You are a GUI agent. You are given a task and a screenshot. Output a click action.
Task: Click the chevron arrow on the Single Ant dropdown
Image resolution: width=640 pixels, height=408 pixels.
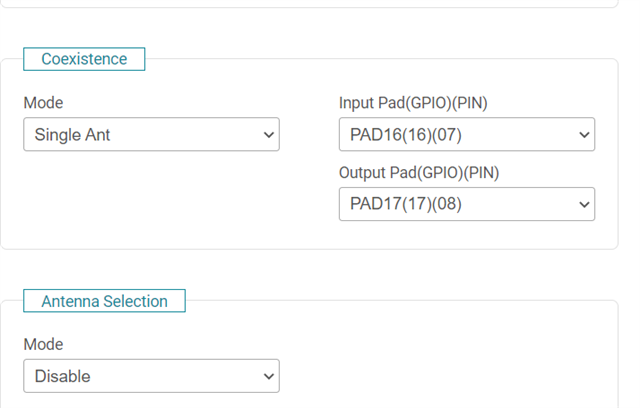[x=267, y=134]
